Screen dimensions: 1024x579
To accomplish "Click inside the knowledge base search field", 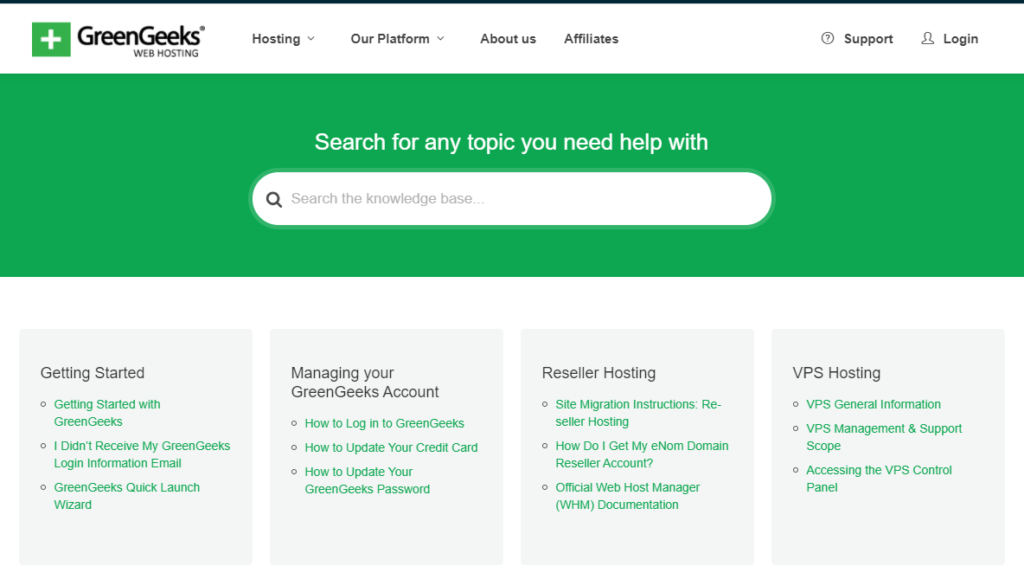I will [x=520, y=199].
